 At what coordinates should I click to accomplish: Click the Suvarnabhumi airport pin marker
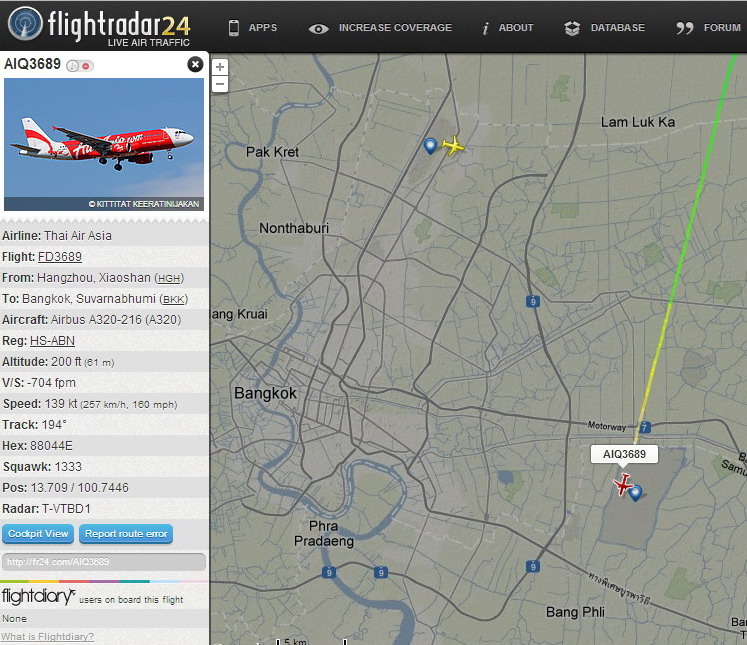click(635, 493)
